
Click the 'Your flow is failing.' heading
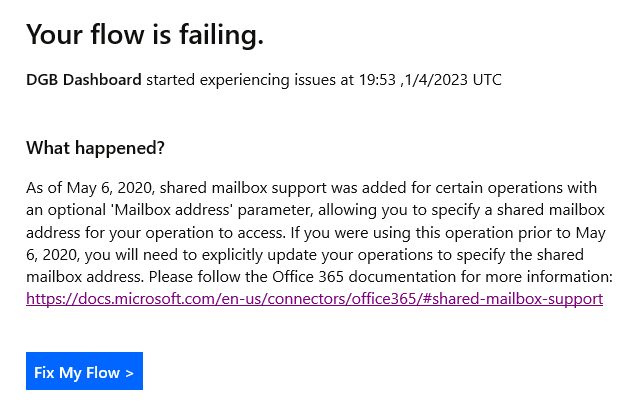click(145, 34)
